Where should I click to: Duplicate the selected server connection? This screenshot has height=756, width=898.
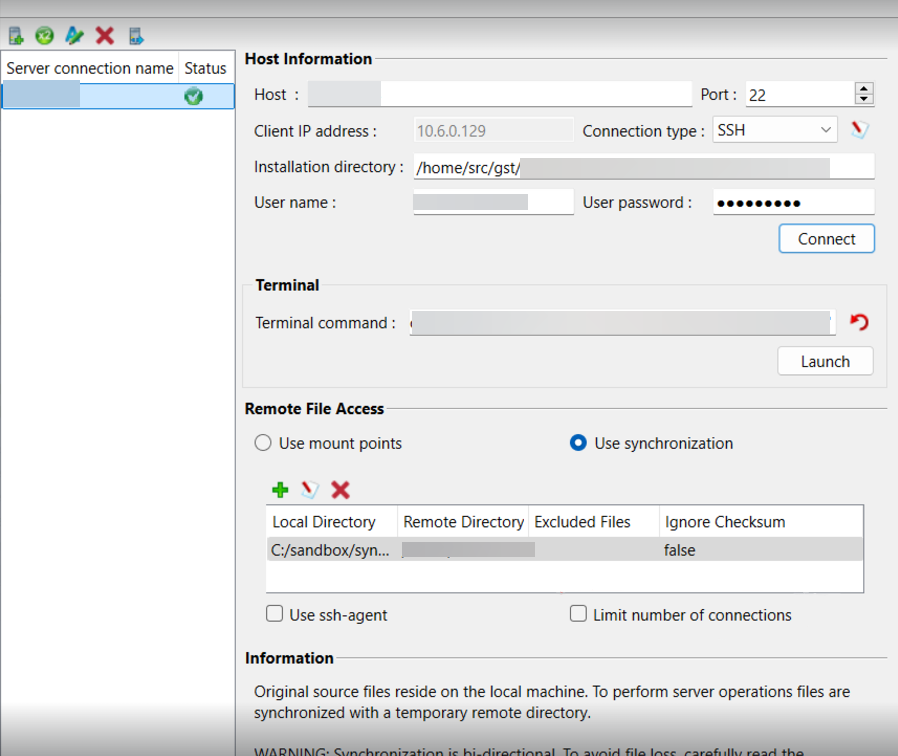tap(44, 34)
